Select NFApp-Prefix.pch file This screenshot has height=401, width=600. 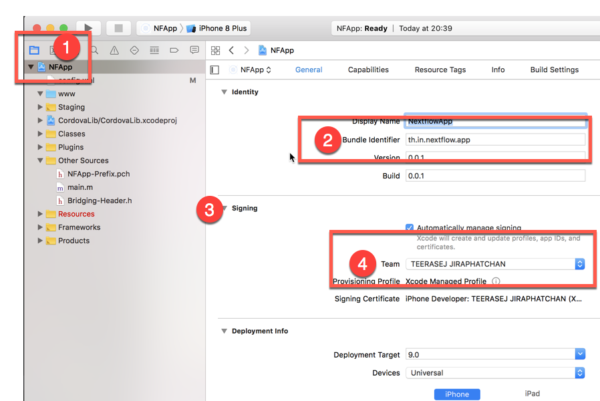[x=98, y=174]
